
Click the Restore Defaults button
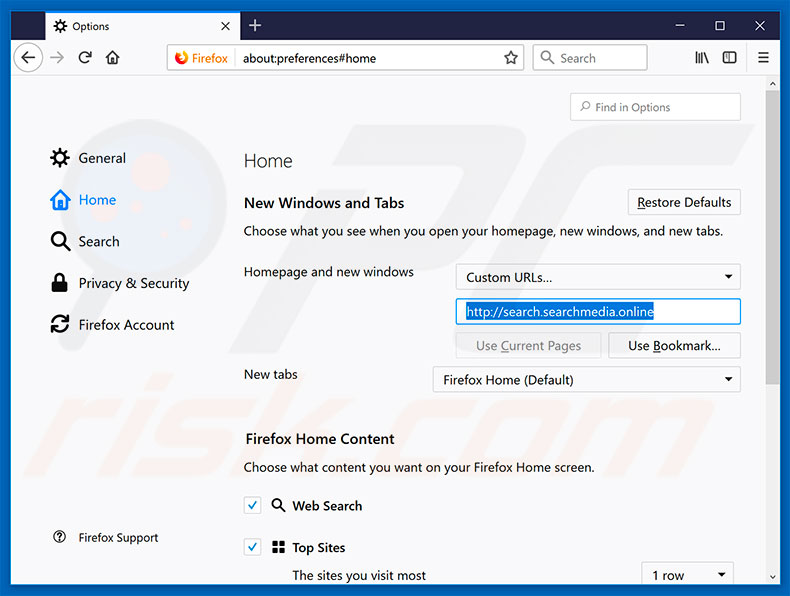(684, 202)
